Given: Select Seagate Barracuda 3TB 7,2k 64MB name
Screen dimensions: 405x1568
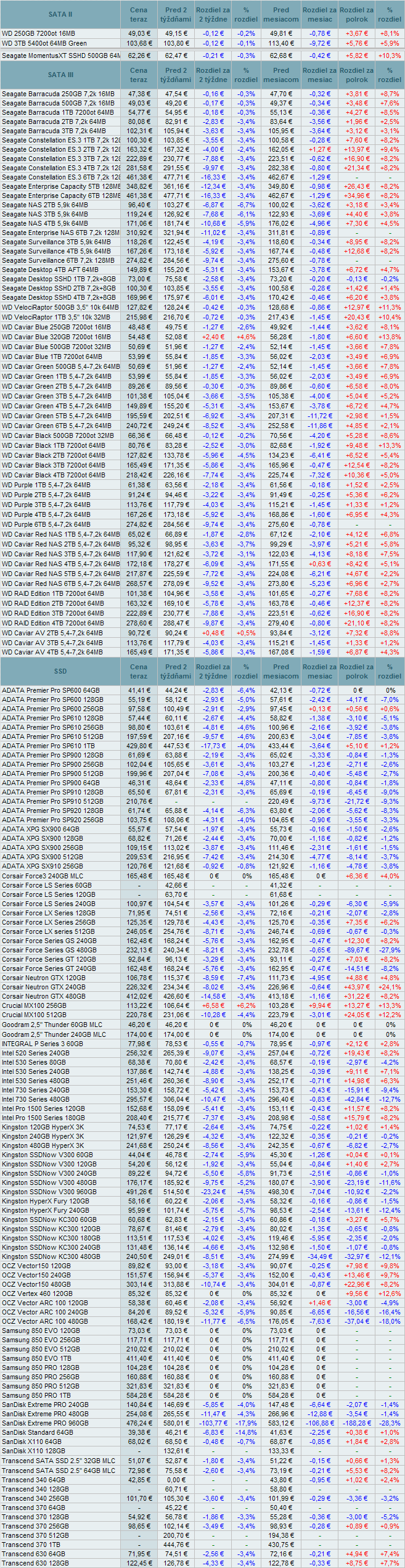Looking at the screenshot, I should pos(54,131).
